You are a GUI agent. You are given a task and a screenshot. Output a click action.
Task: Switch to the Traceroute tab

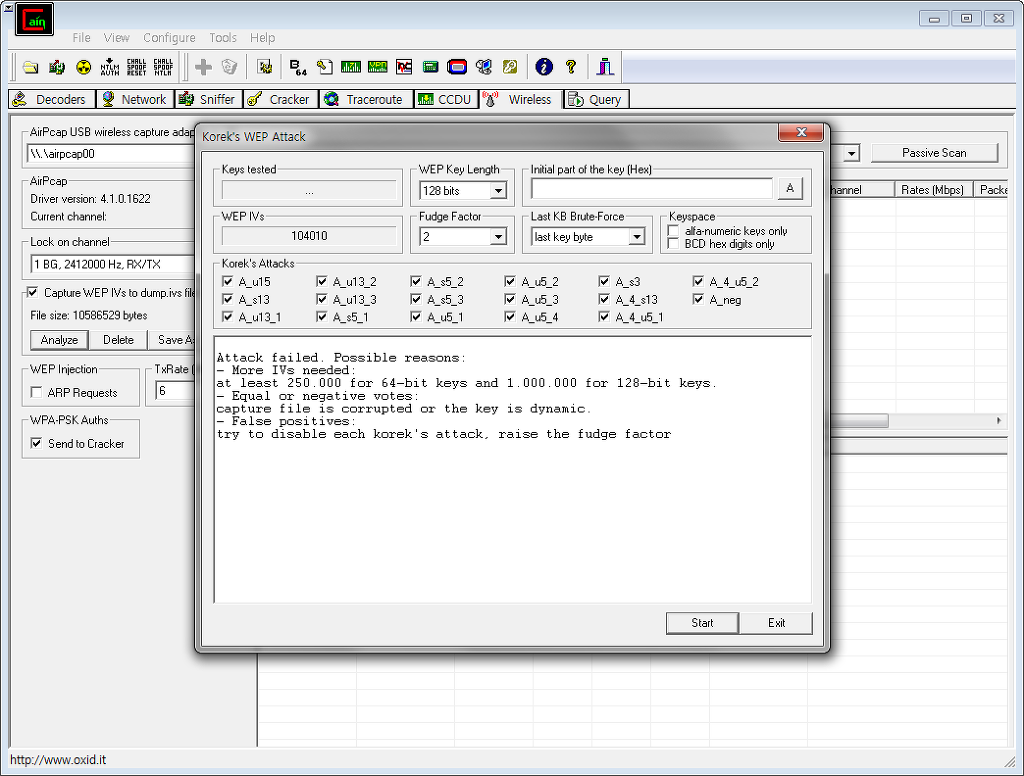click(x=365, y=99)
